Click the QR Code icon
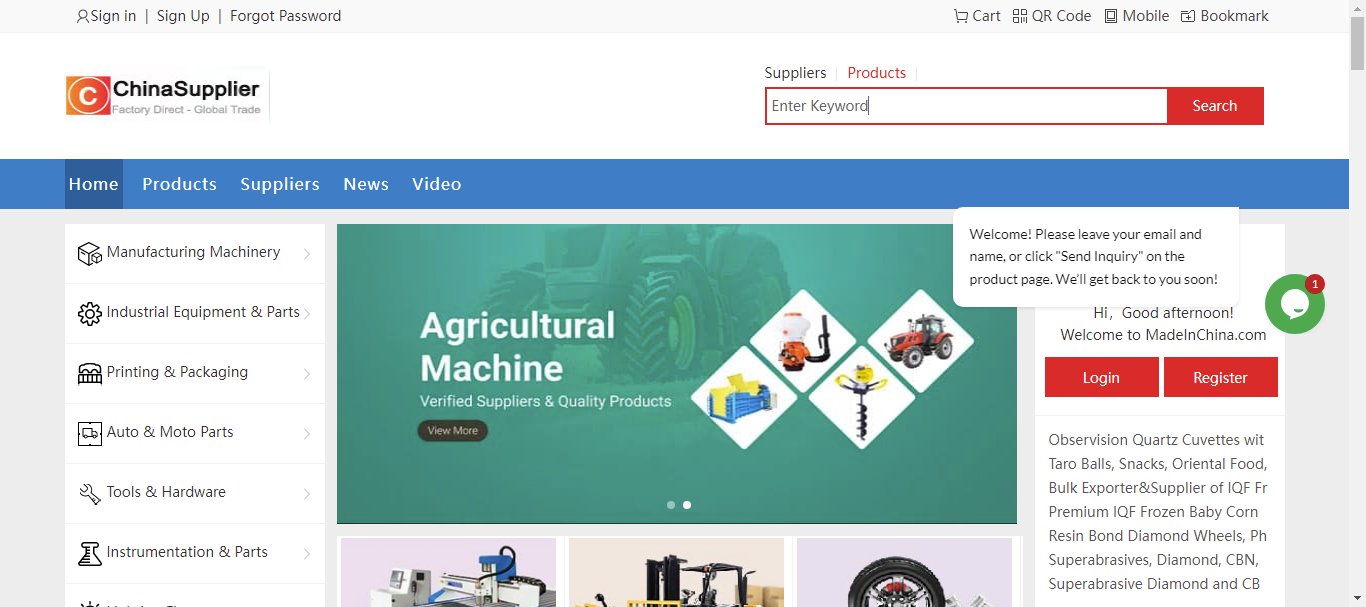 (x=1020, y=16)
